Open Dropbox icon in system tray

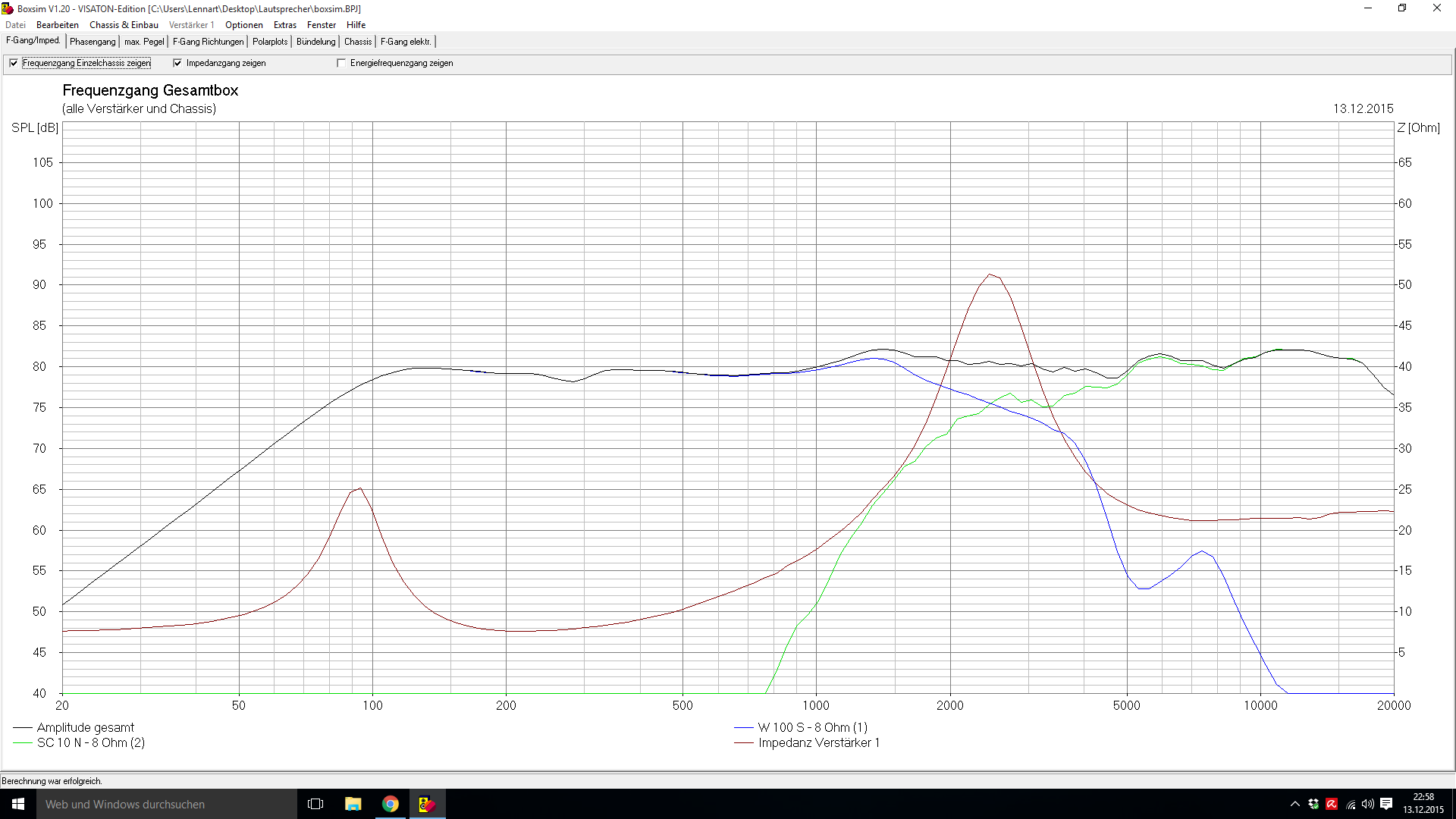pyautogui.click(x=1313, y=804)
